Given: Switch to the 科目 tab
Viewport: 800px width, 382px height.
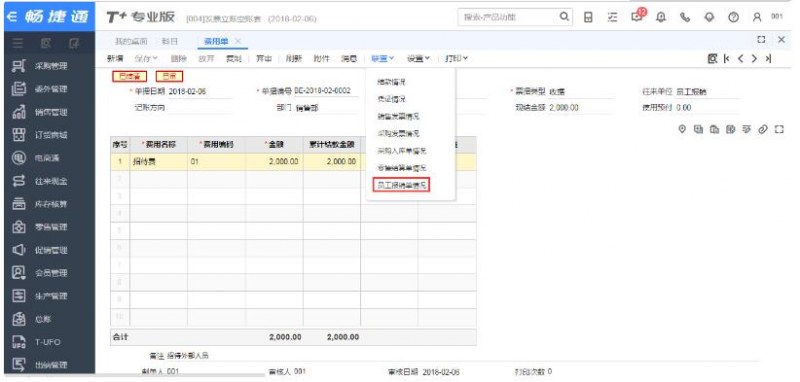Looking at the screenshot, I should tap(169, 41).
